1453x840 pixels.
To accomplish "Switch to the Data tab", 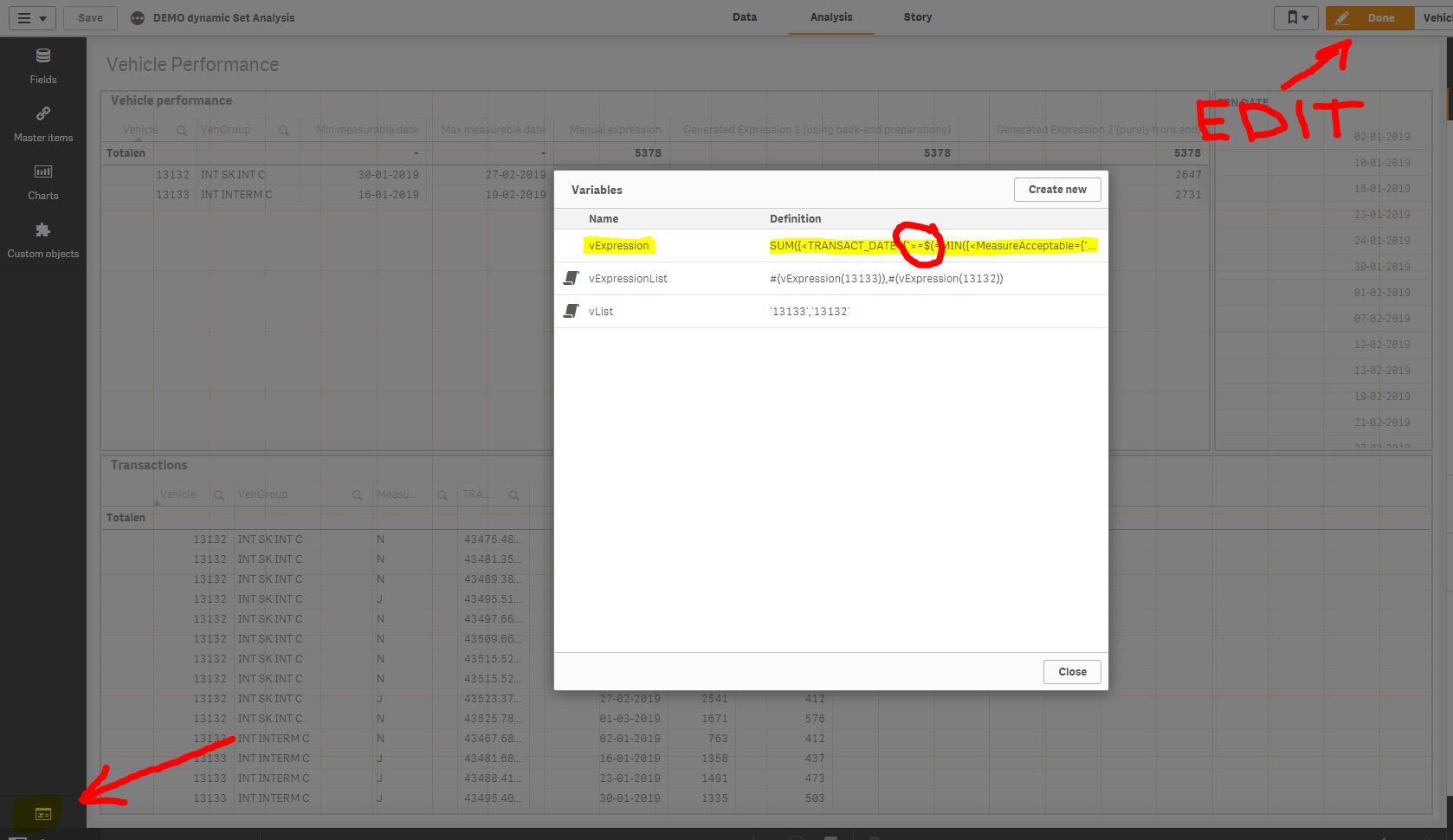I will [745, 17].
